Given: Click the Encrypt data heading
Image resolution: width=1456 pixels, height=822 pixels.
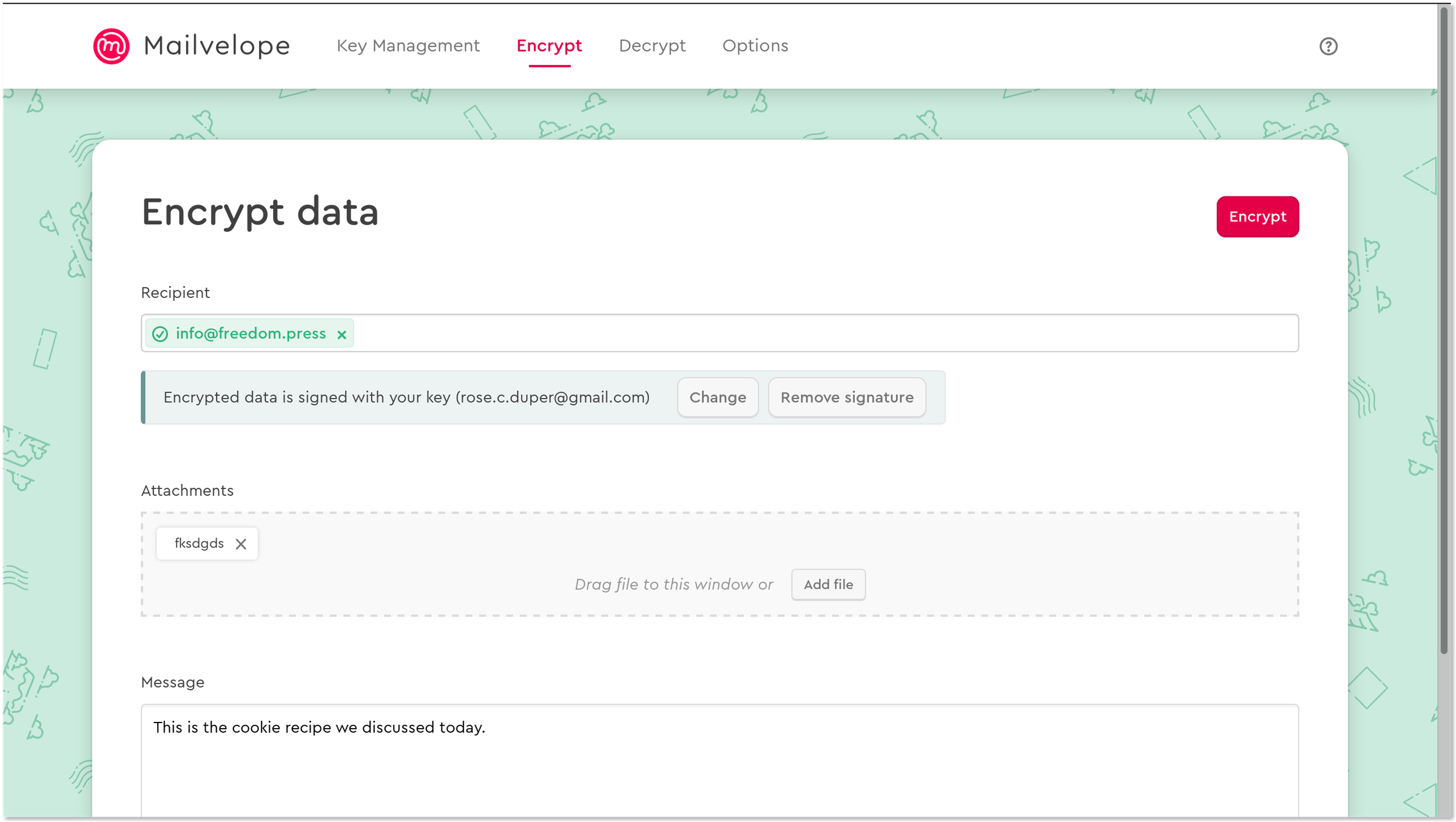Looking at the screenshot, I should point(261,212).
